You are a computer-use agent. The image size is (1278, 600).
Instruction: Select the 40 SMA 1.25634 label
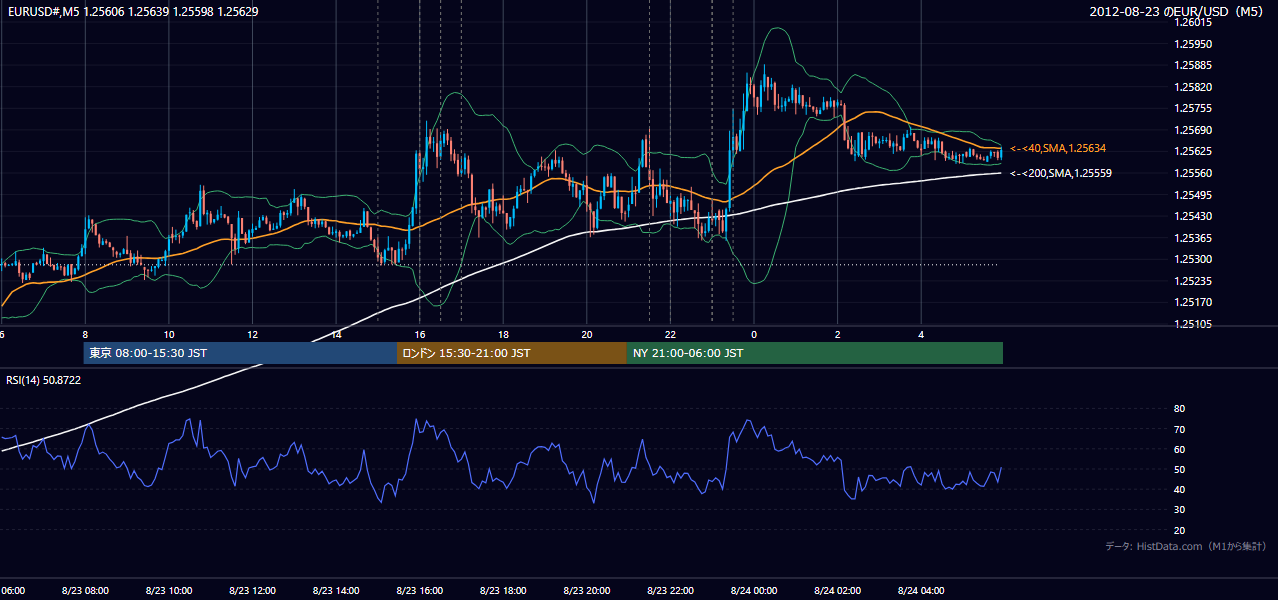(1058, 149)
